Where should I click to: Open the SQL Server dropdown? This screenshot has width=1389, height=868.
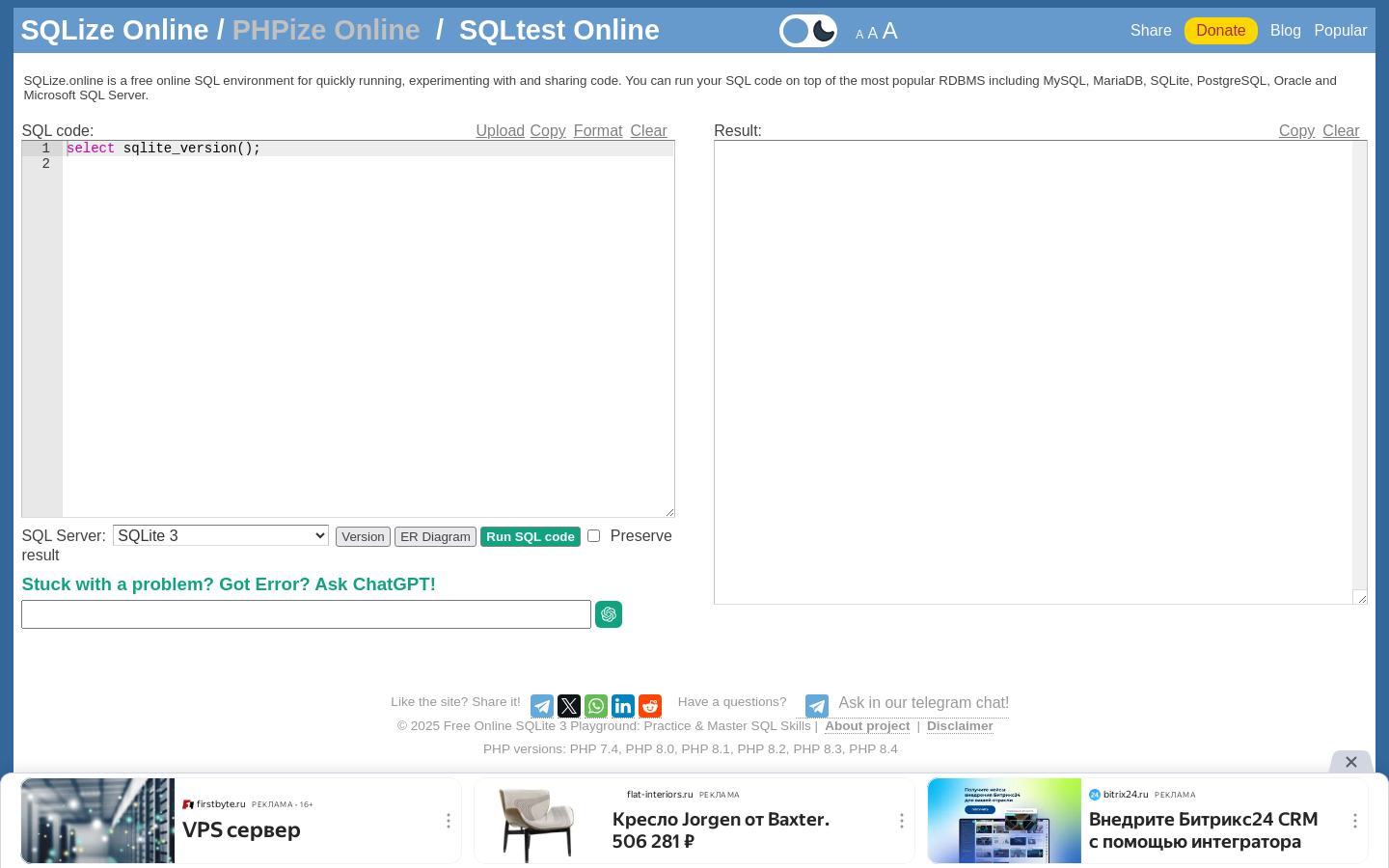[x=221, y=535]
